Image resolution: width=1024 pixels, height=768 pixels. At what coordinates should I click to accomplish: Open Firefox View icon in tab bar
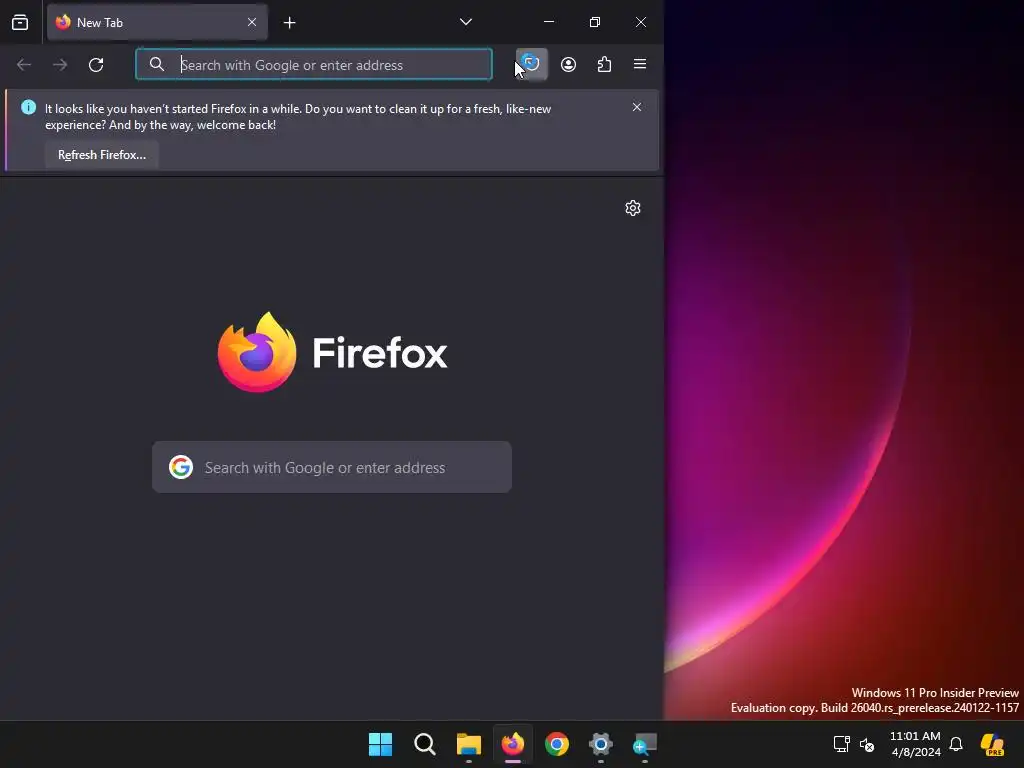tap(20, 22)
